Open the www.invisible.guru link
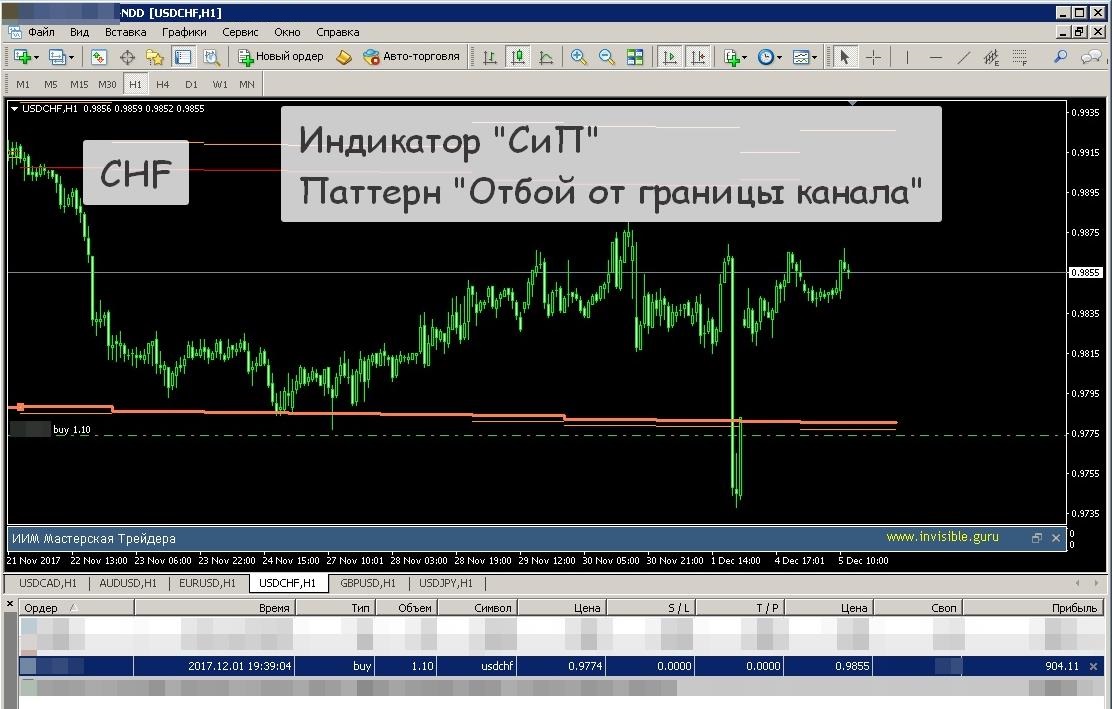This screenshot has height=709, width=1112. click(943, 537)
